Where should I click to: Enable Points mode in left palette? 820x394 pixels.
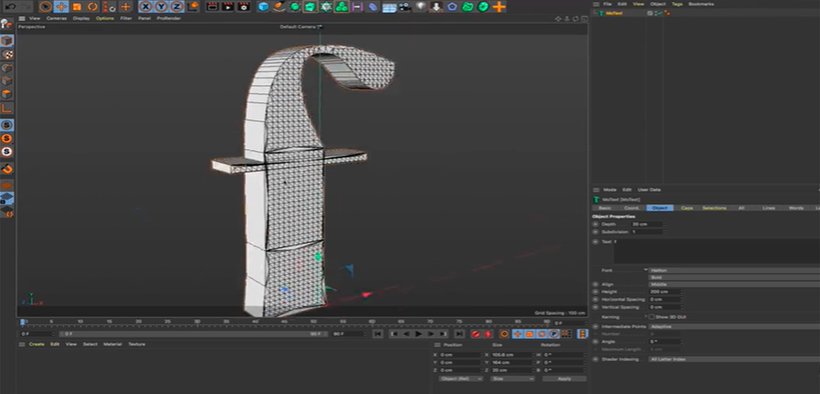pyautogui.click(x=7, y=68)
